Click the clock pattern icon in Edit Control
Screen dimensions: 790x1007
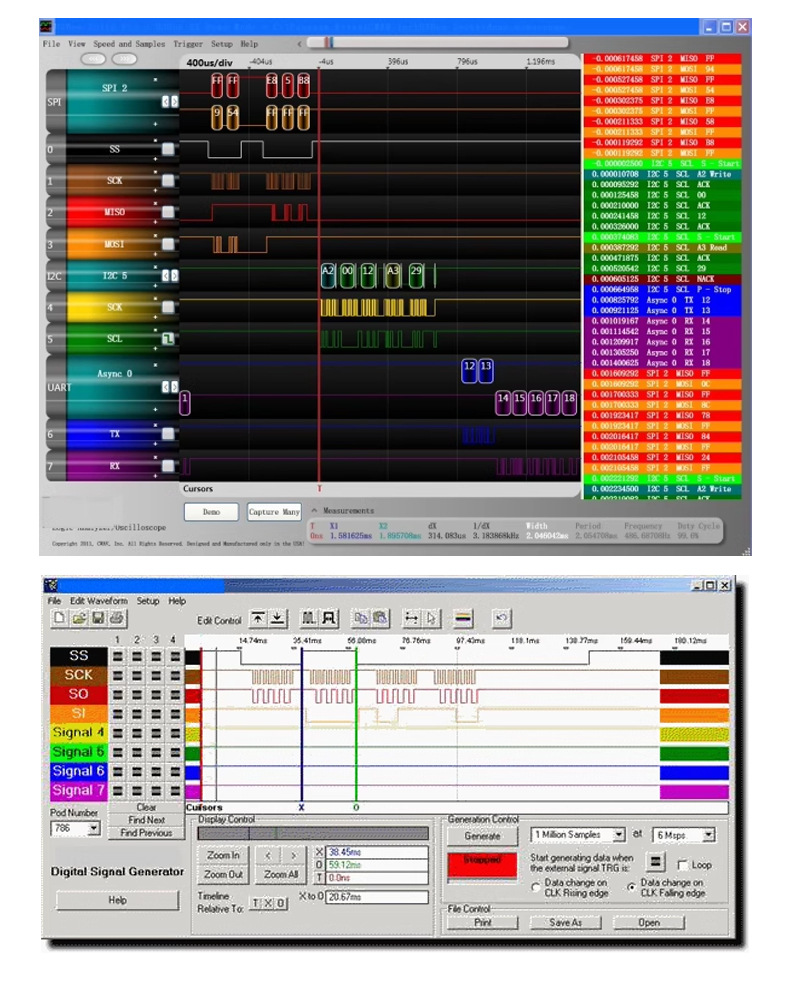[x=309, y=618]
